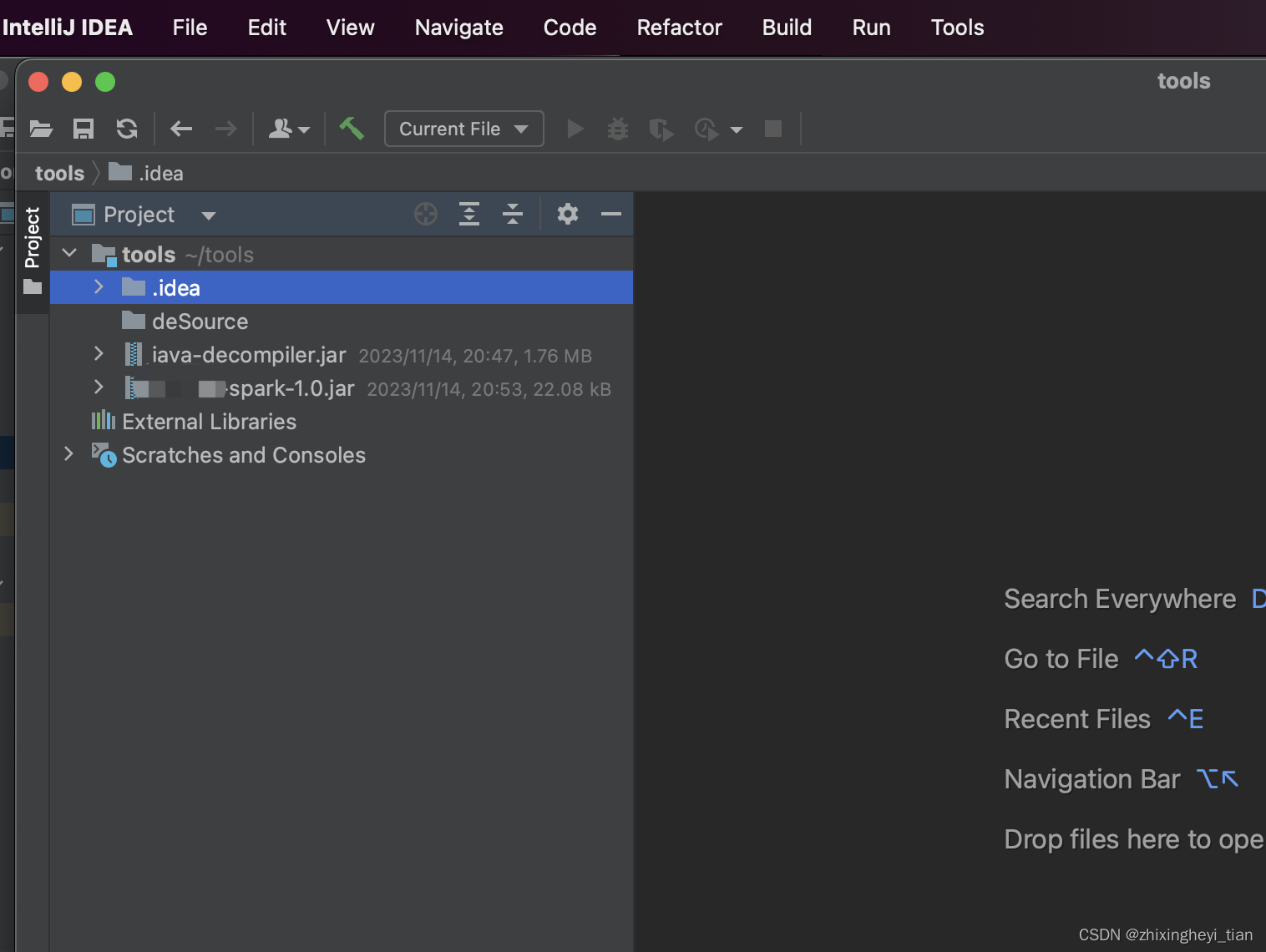Go back with the left arrow
This screenshot has height=952, width=1266.
click(x=181, y=129)
